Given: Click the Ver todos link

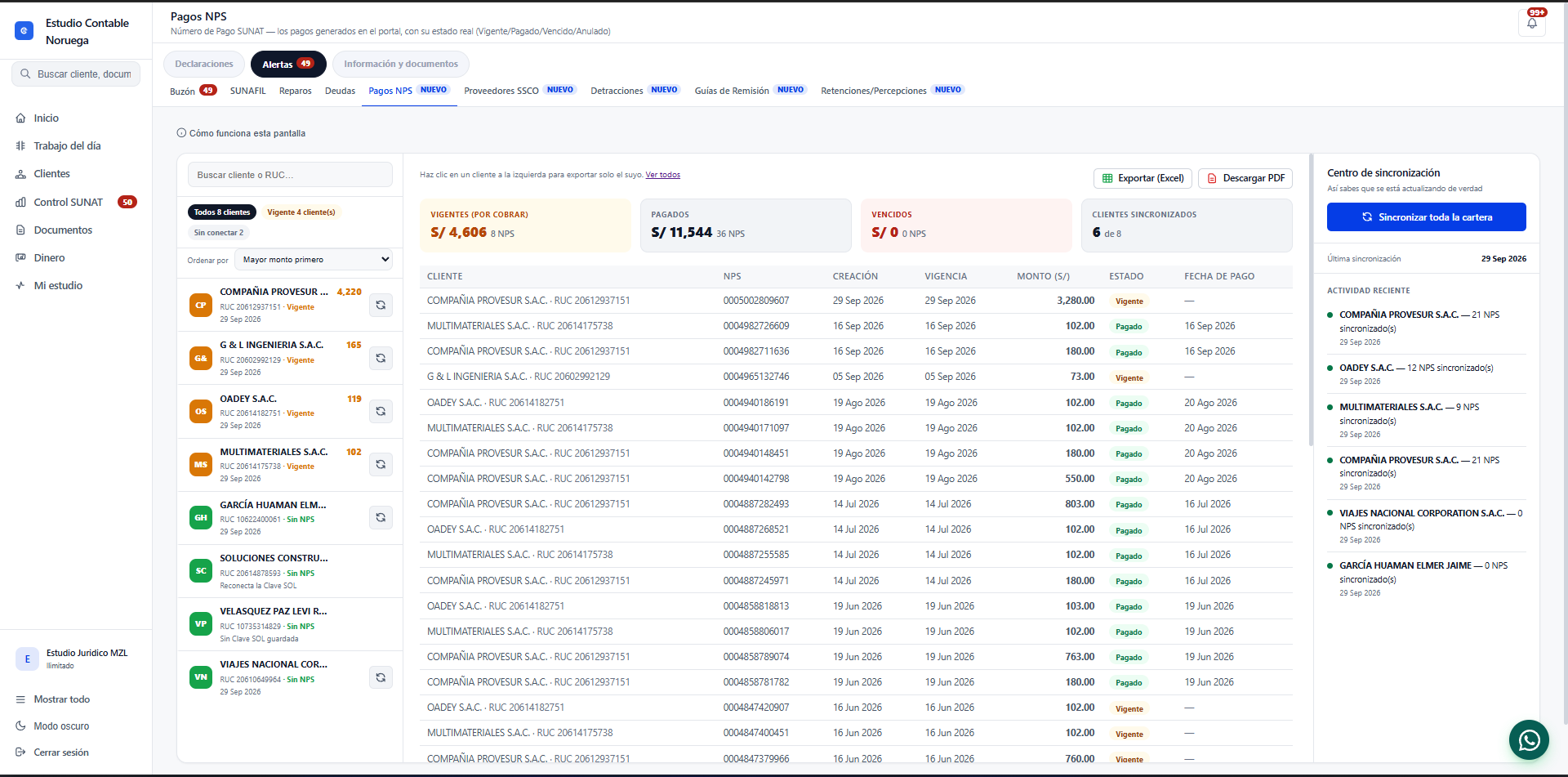Looking at the screenshot, I should click(x=662, y=175).
